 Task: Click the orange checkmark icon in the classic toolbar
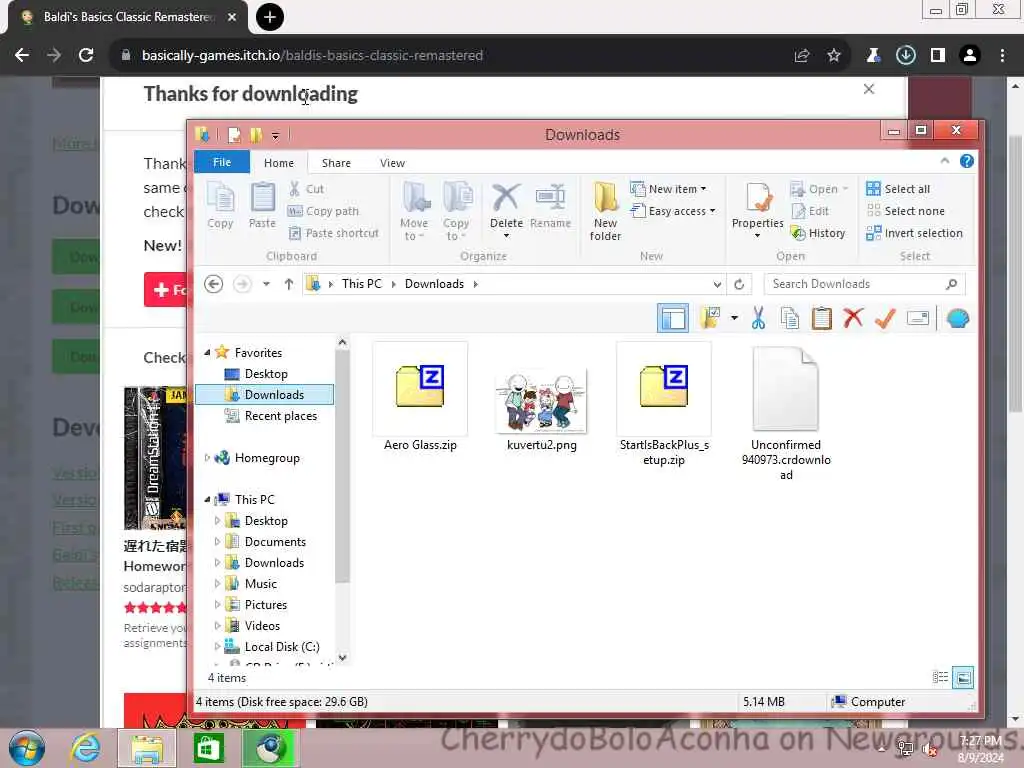(x=885, y=319)
